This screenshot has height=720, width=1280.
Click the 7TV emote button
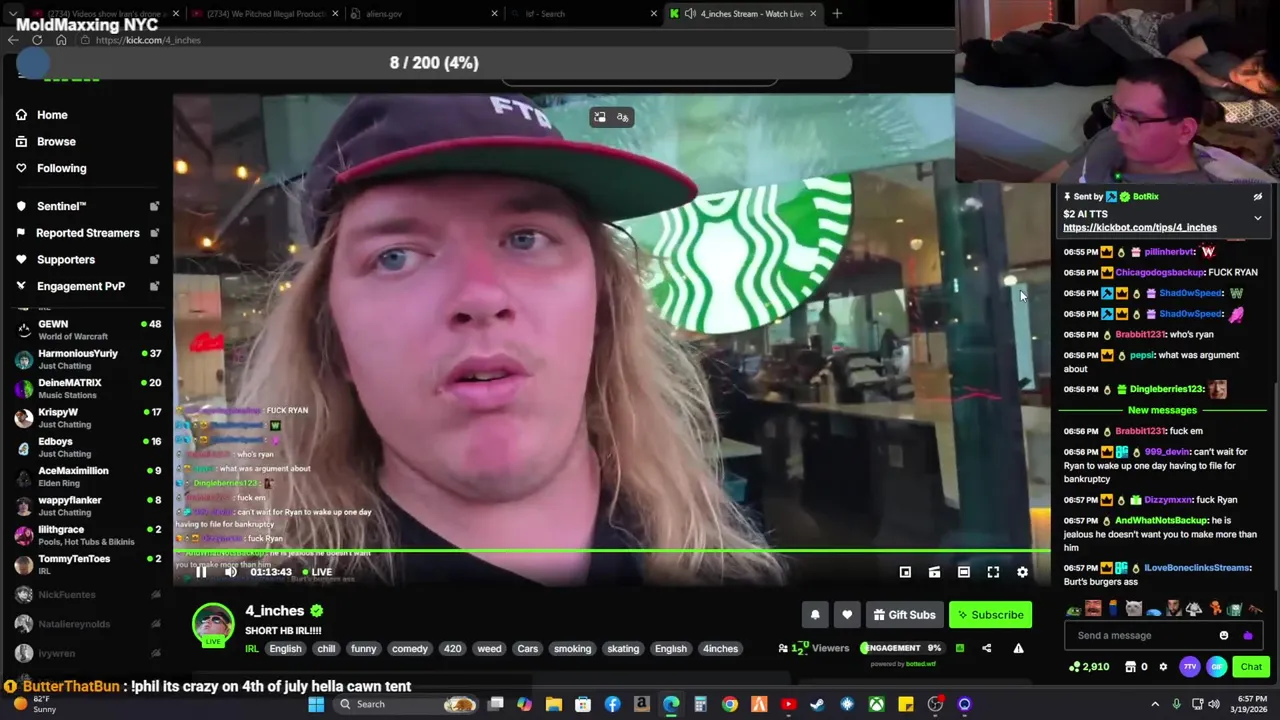tap(1190, 667)
